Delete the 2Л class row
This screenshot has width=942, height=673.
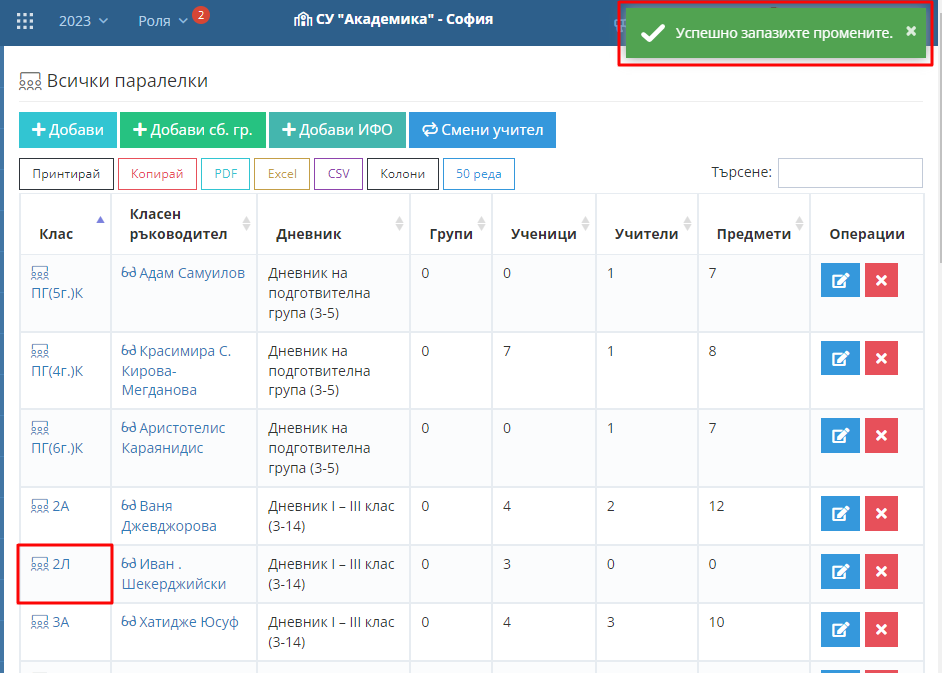click(881, 571)
